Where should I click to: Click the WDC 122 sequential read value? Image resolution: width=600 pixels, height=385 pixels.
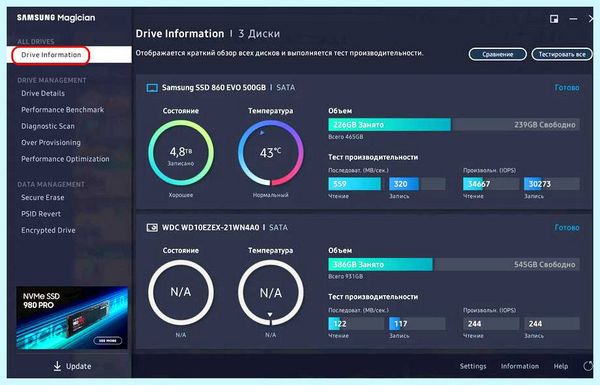(340, 324)
